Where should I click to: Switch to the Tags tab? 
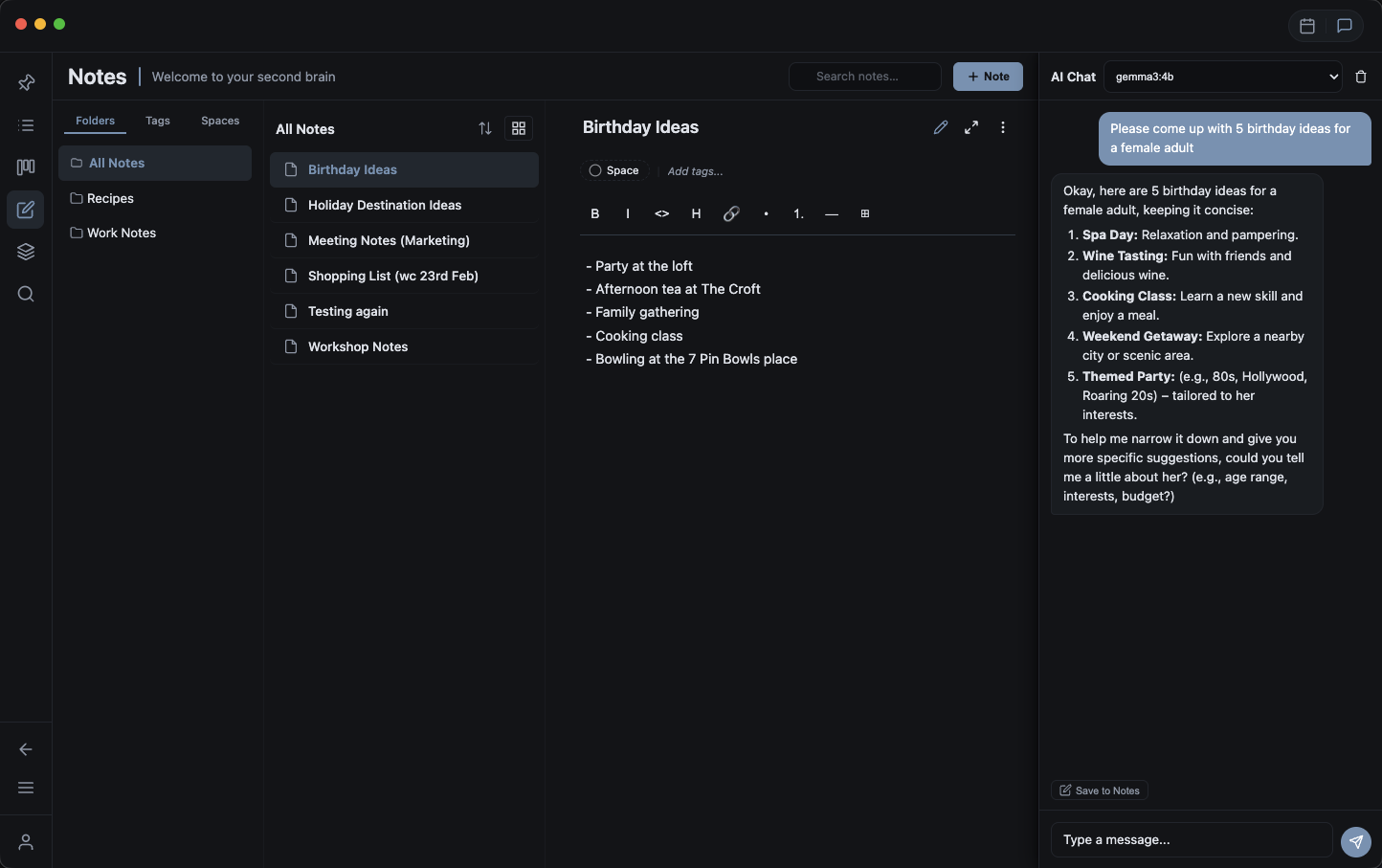tap(157, 121)
